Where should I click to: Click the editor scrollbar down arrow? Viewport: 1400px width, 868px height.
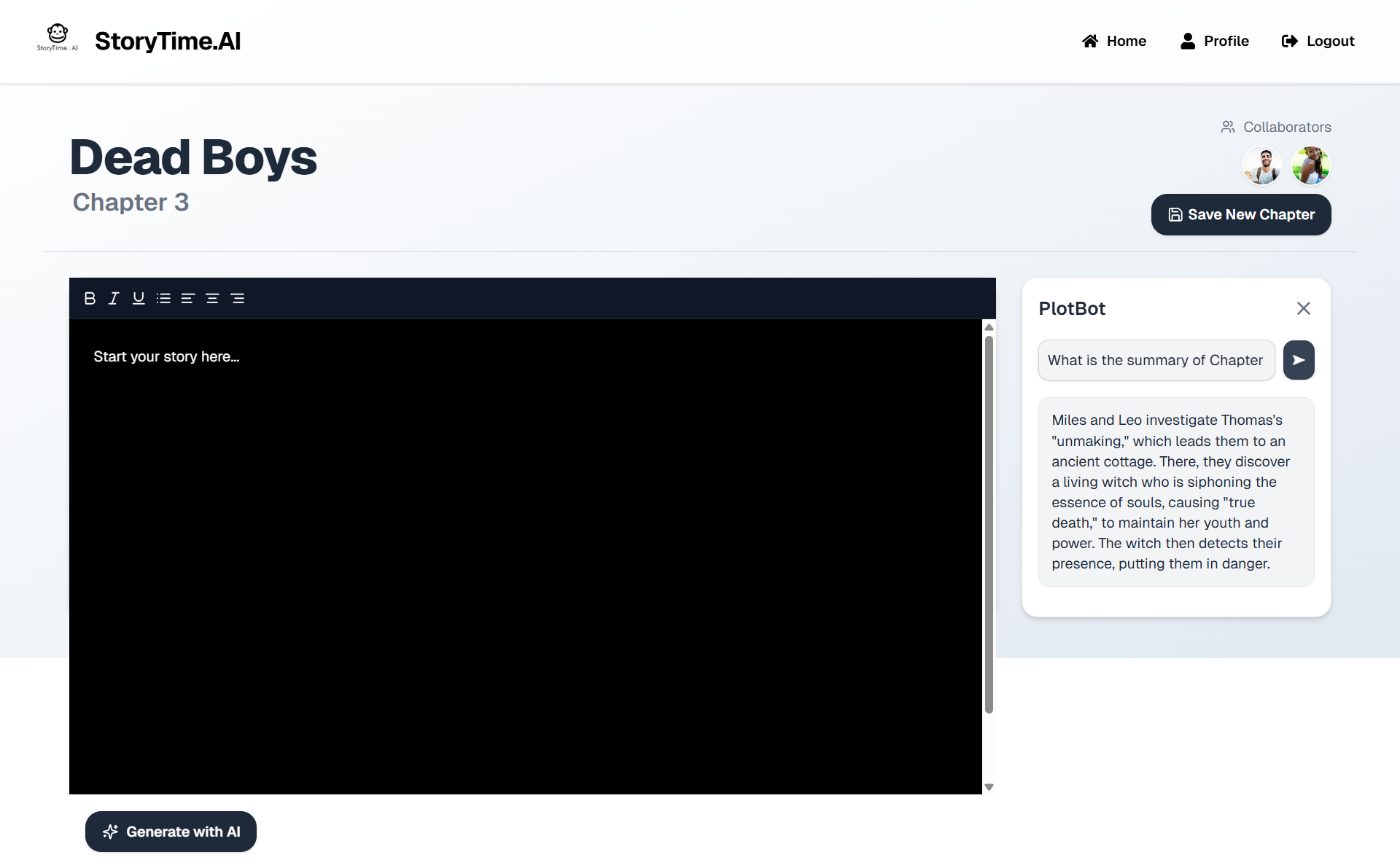[x=989, y=787]
